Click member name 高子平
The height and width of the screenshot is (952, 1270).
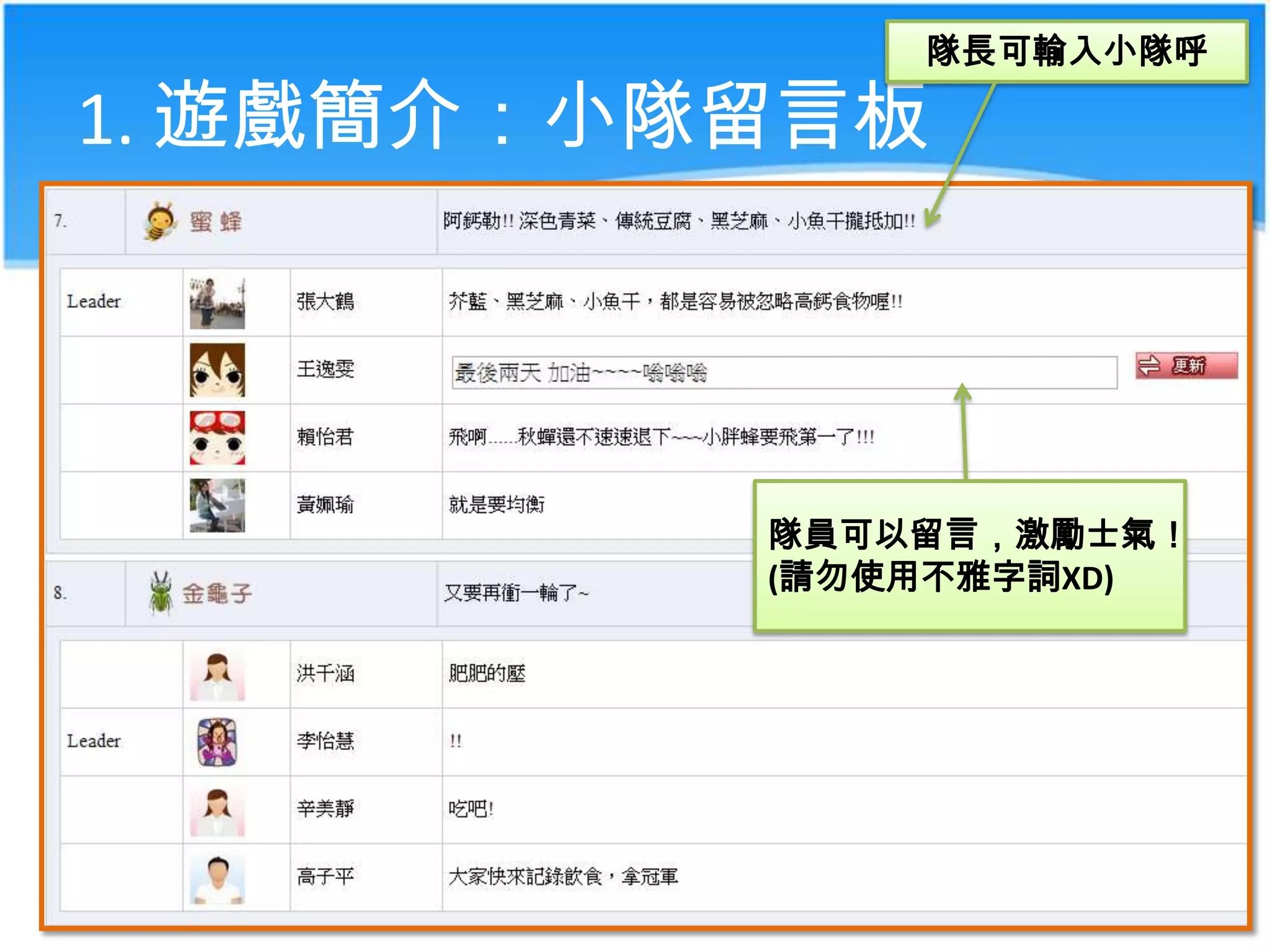325,876
